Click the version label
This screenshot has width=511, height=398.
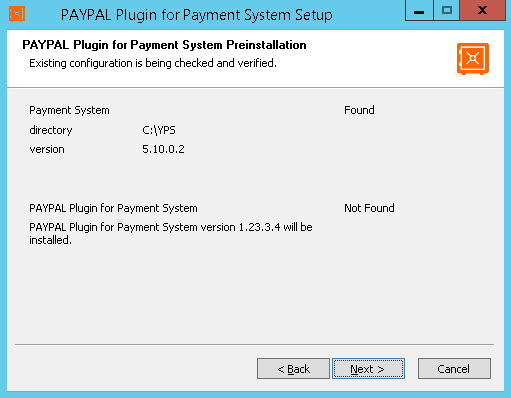(47, 149)
